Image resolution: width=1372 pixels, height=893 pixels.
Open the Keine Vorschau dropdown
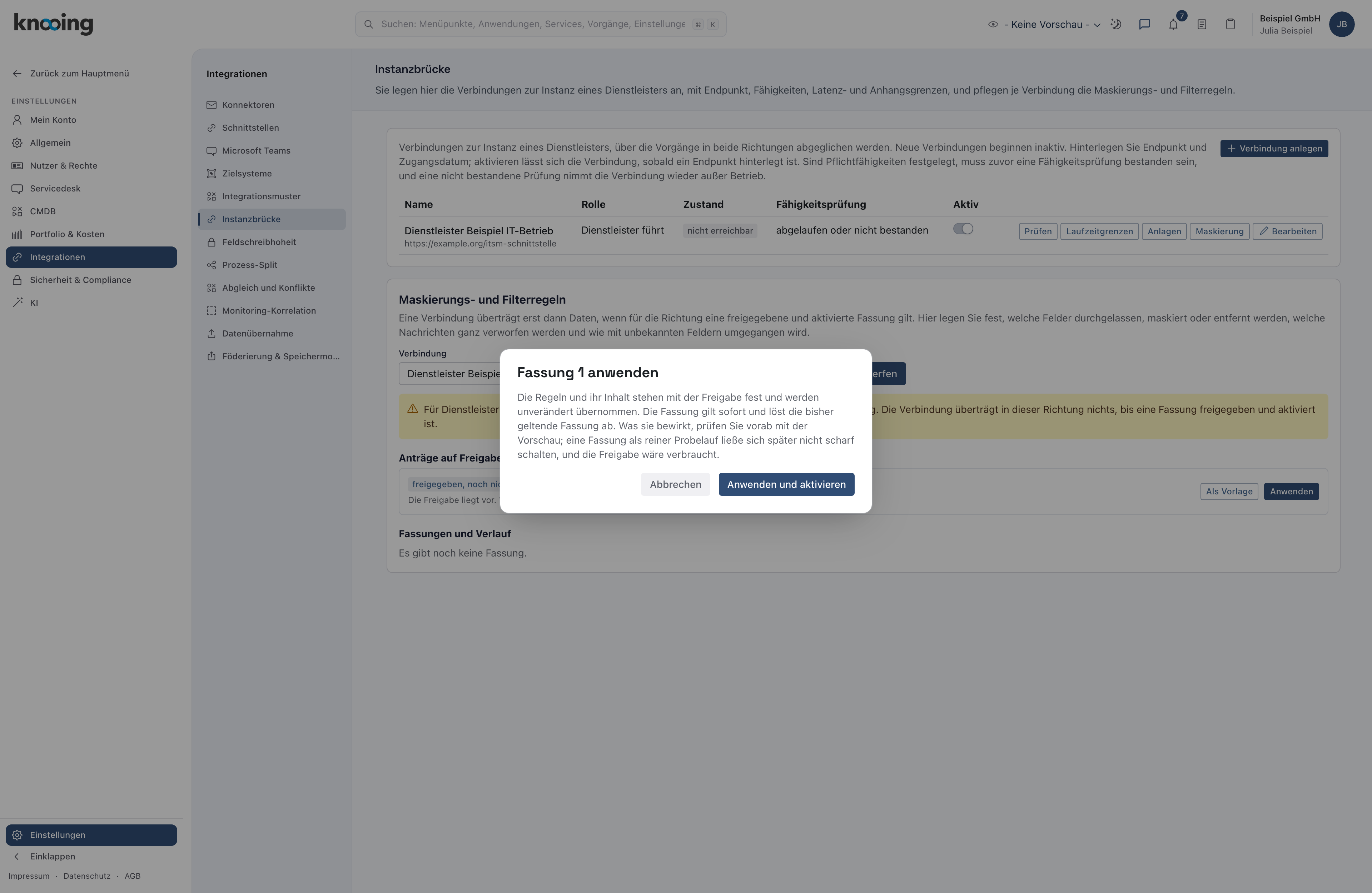1044,24
